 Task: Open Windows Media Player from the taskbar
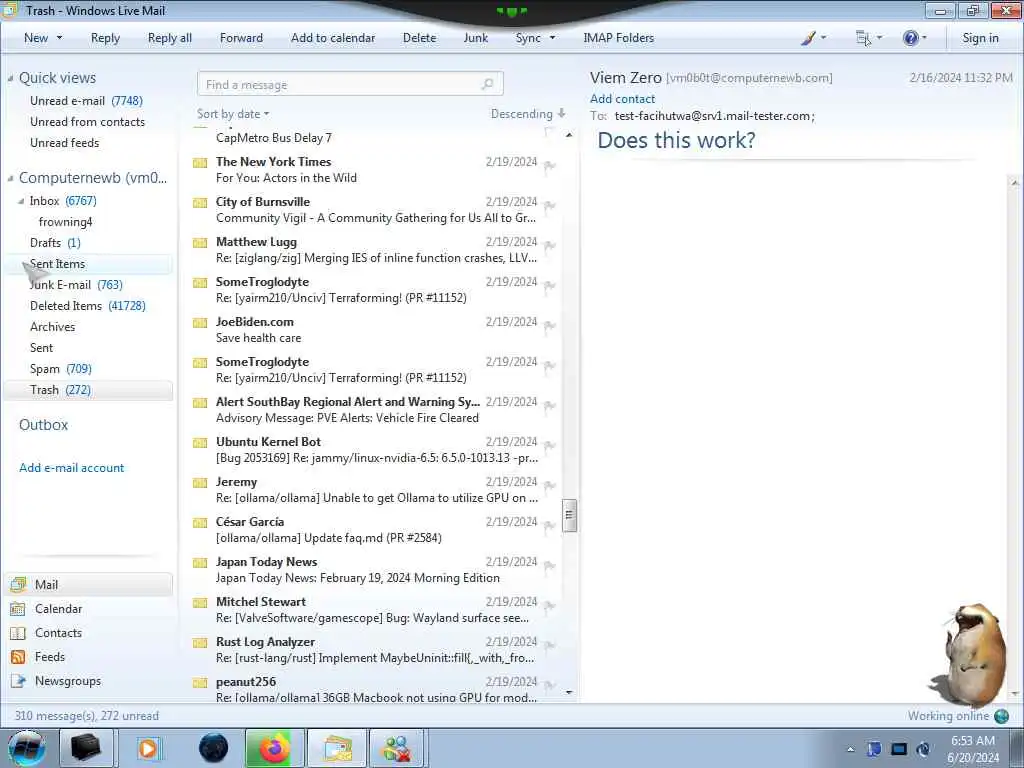(148, 748)
